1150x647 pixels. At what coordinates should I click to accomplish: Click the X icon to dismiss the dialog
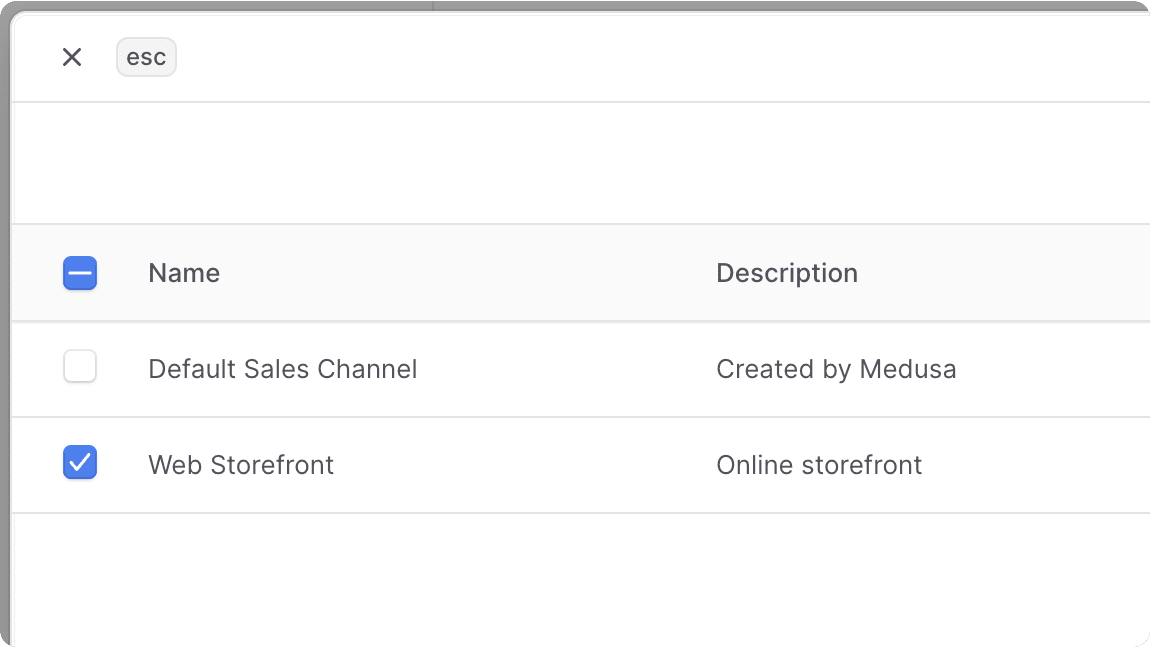tap(71, 57)
